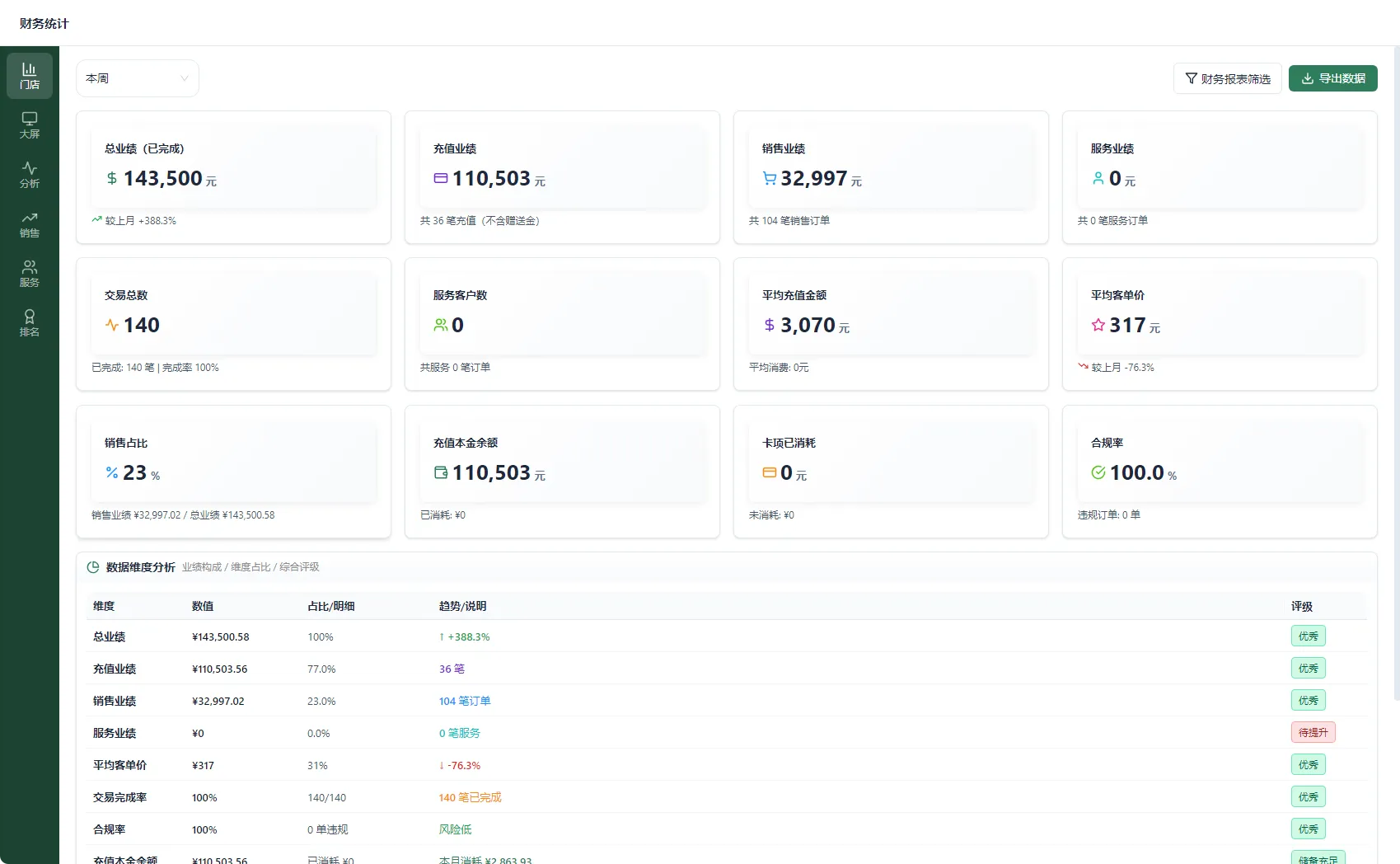The width and height of the screenshot is (1400, 864).
Task: Click the 违规订单: 0 单 text
Action: (1109, 514)
